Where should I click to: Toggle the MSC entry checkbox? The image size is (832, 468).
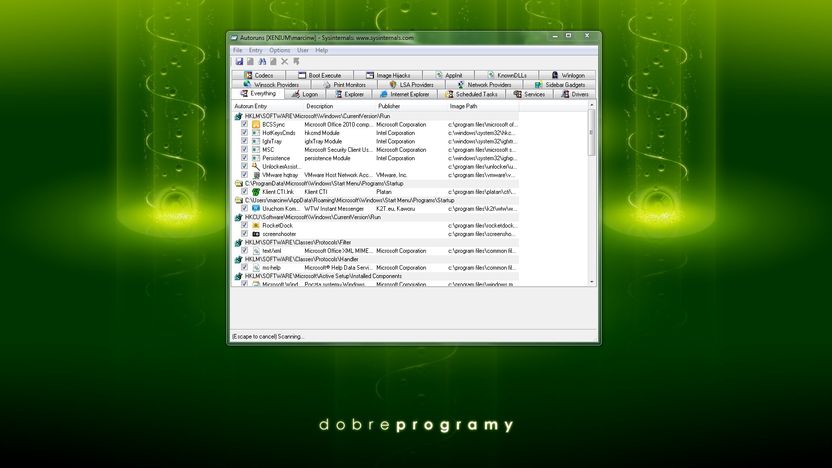click(x=245, y=150)
